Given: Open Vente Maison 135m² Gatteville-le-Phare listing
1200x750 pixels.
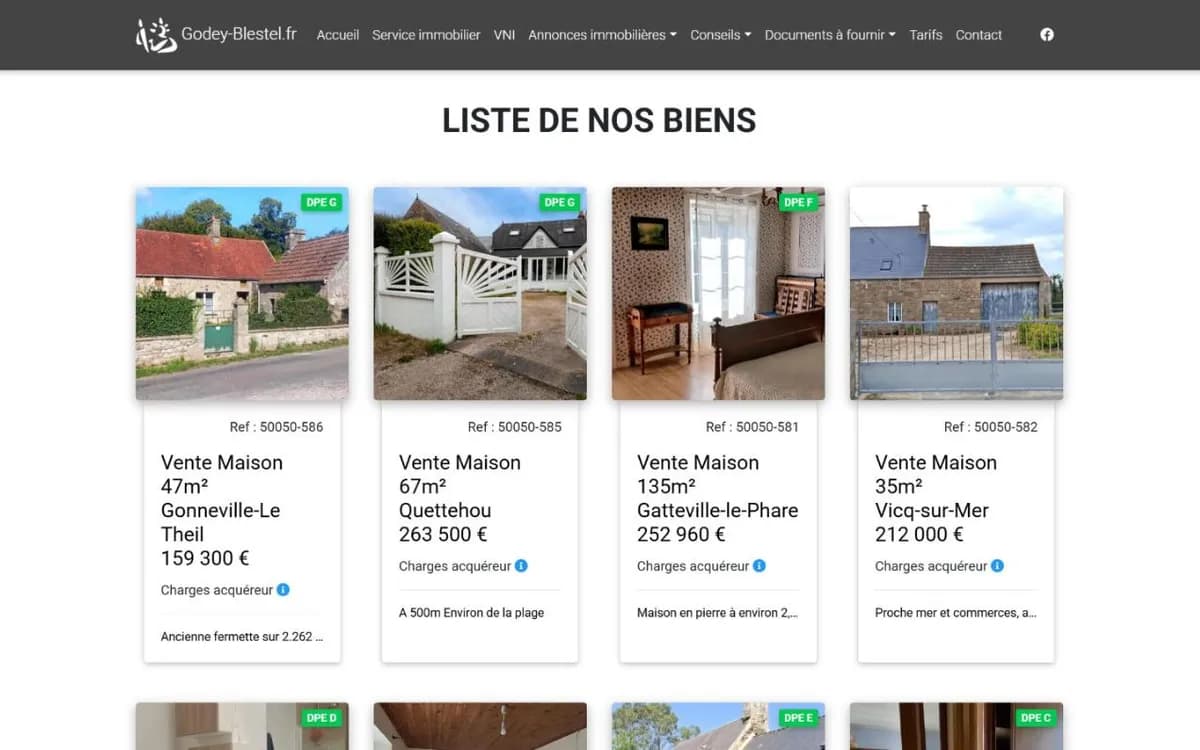Looking at the screenshot, I should pos(718,486).
